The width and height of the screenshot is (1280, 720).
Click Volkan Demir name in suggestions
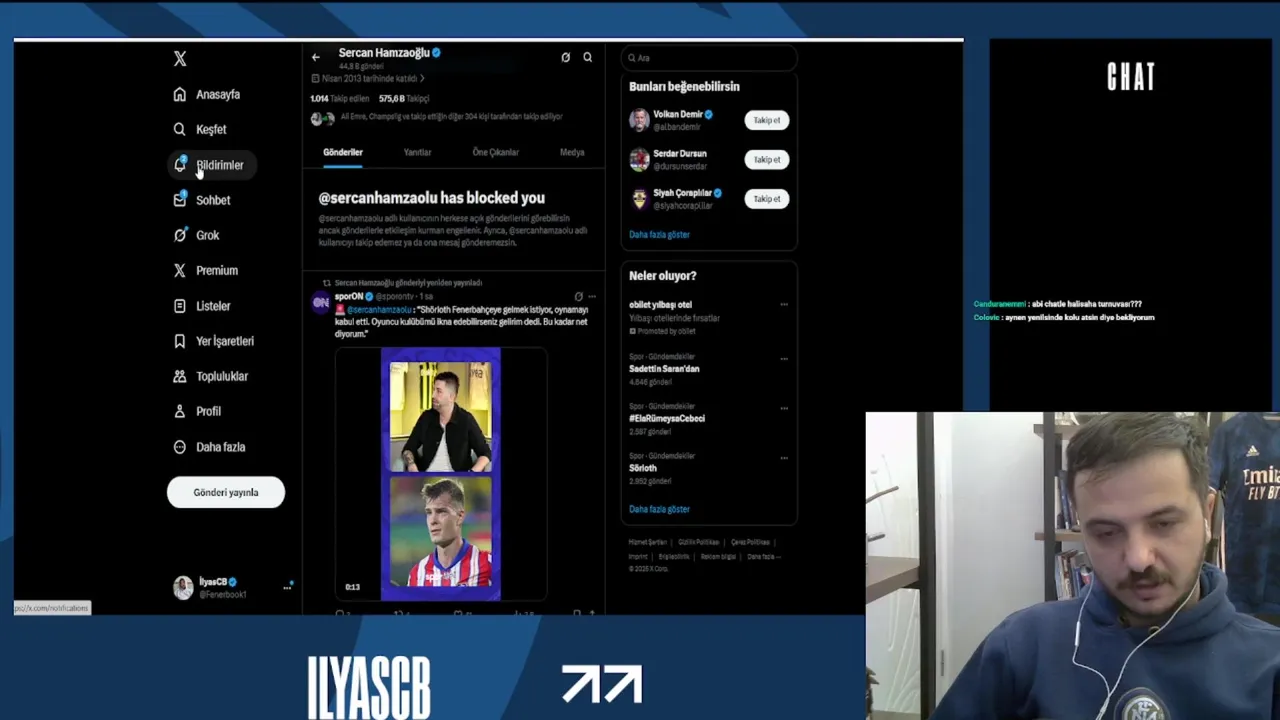point(678,114)
